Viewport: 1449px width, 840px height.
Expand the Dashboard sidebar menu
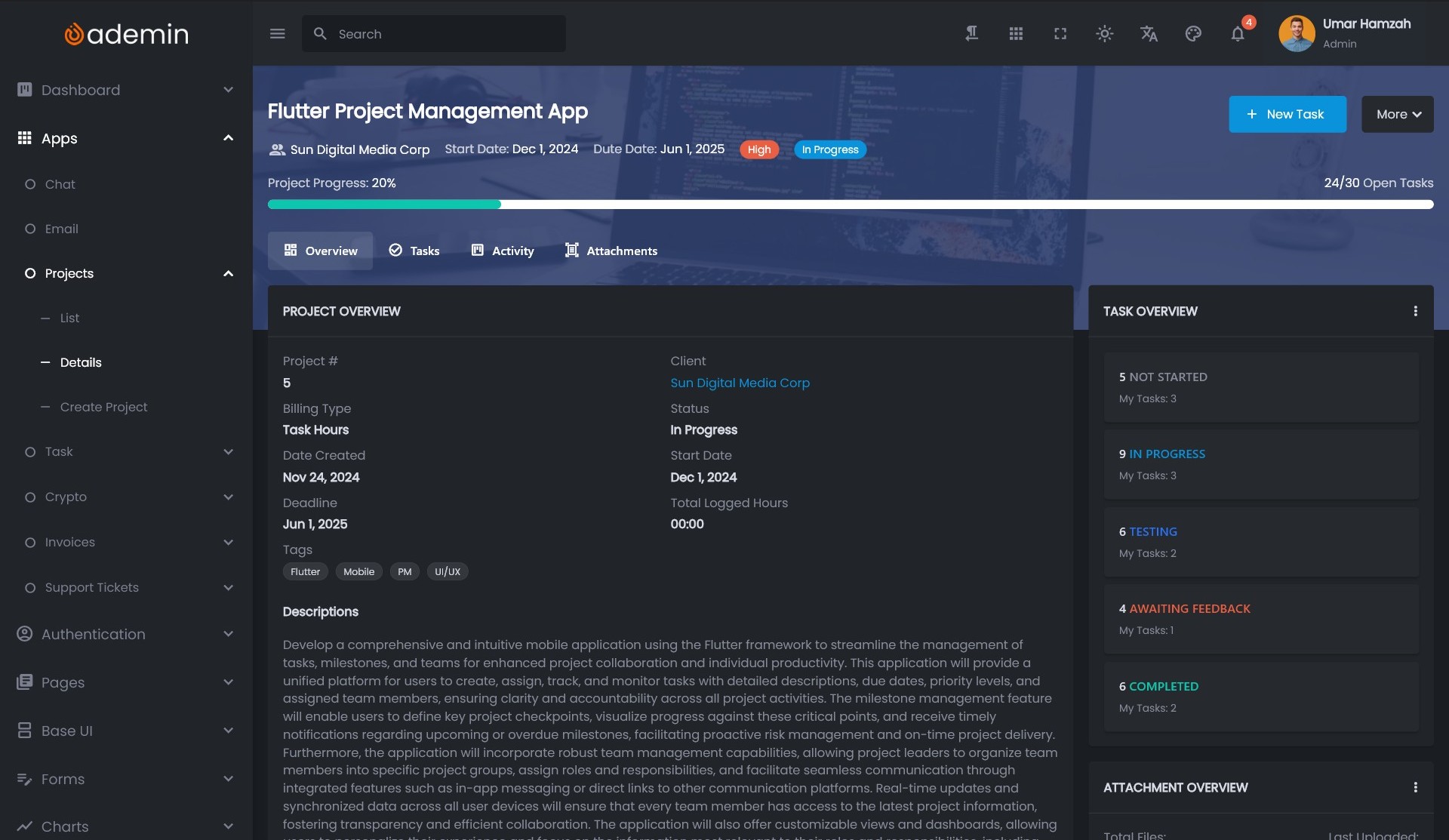point(125,90)
